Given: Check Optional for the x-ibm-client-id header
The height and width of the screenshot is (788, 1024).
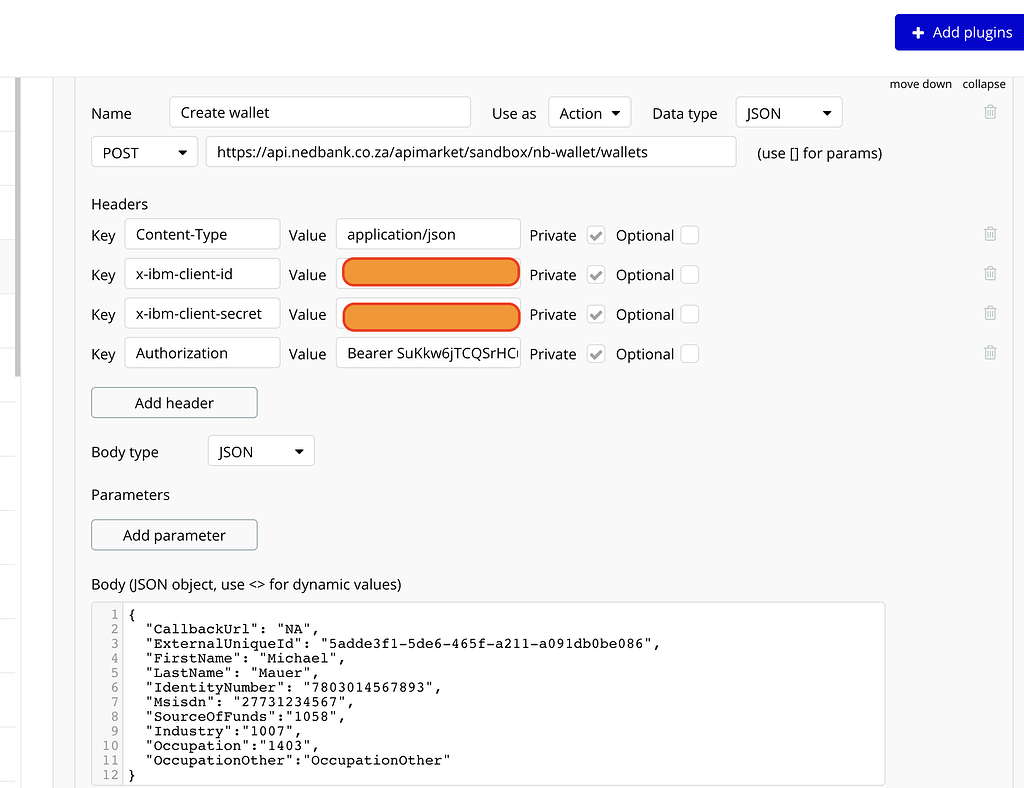Looking at the screenshot, I should click(x=690, y=275).
